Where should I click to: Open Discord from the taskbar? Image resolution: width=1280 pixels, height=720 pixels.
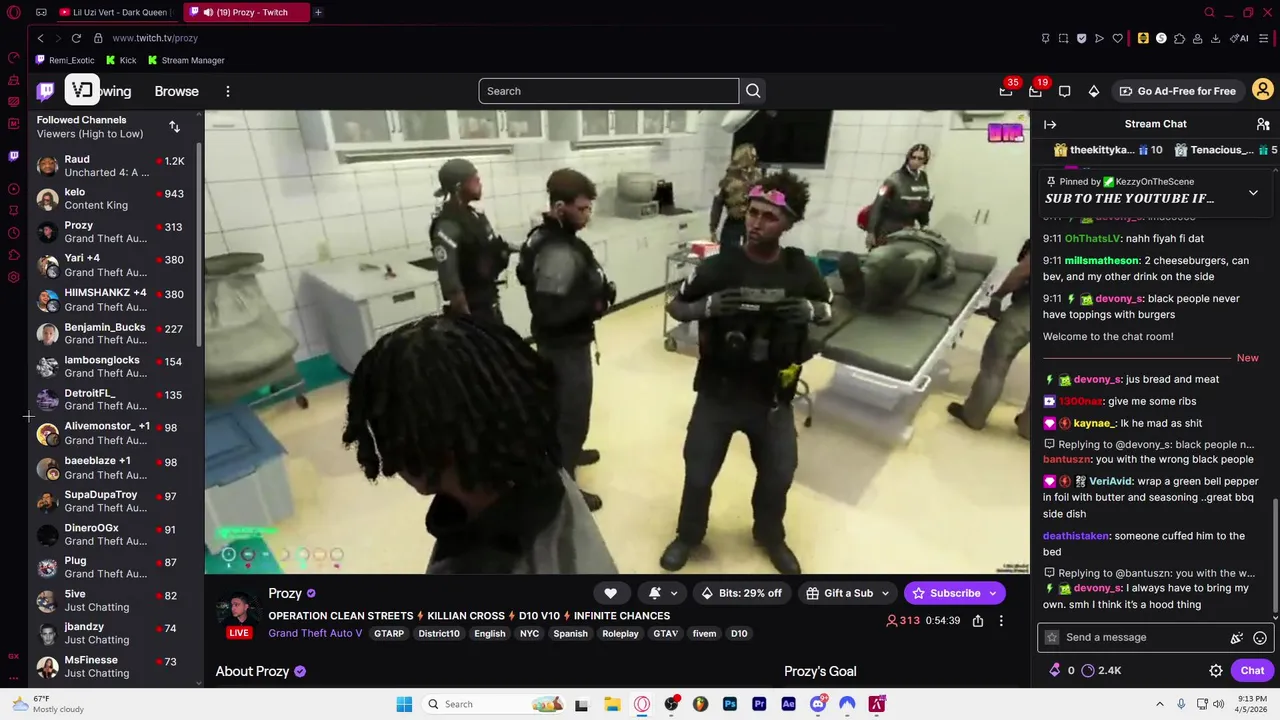click(x=818, y=704)
